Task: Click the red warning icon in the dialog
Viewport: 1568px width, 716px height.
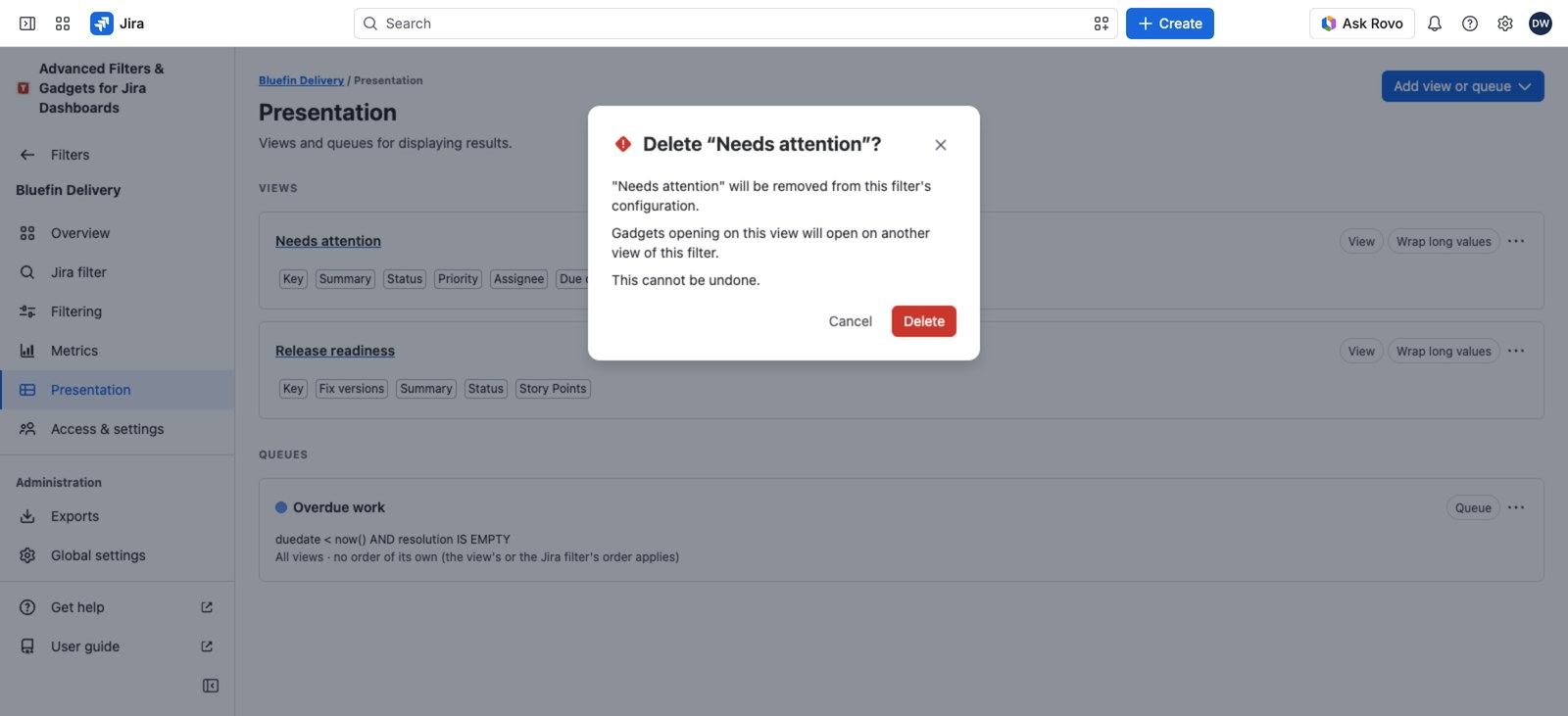Action: pos(623,144)
